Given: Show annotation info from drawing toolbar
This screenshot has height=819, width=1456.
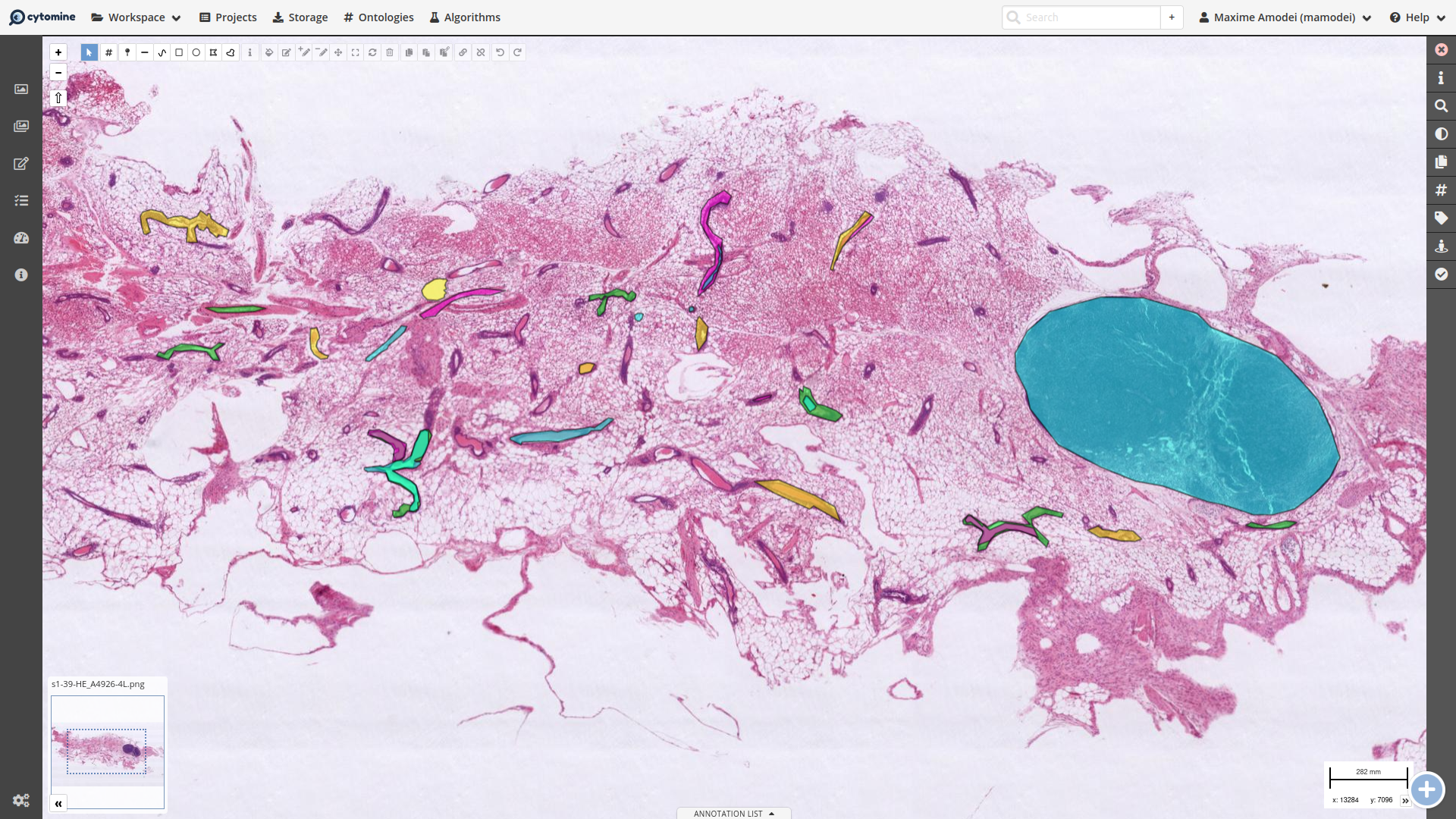Looking at the screenshot, I should [x=250, y=52].
